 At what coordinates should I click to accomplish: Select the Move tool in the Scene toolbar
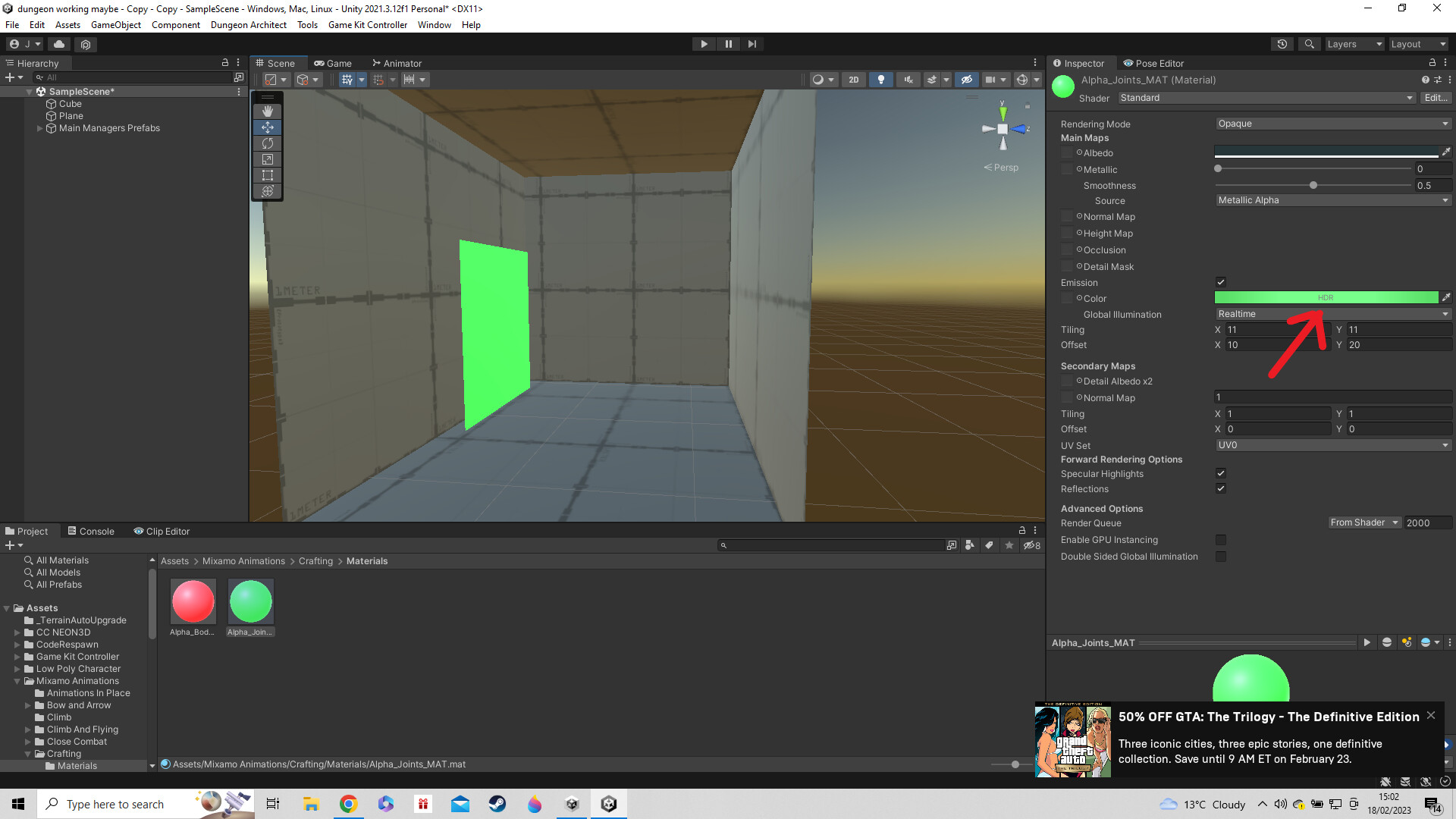pos(267,127)
